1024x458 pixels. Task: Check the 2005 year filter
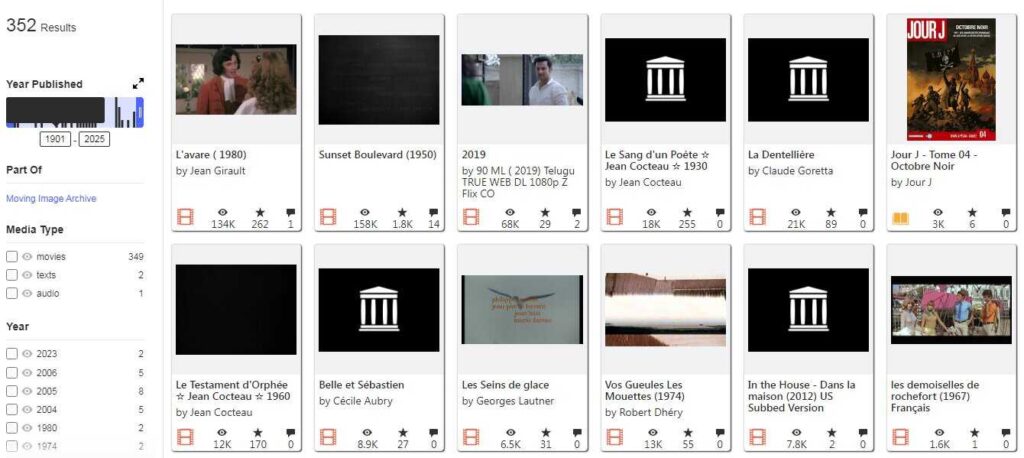(x=12, y=391)
